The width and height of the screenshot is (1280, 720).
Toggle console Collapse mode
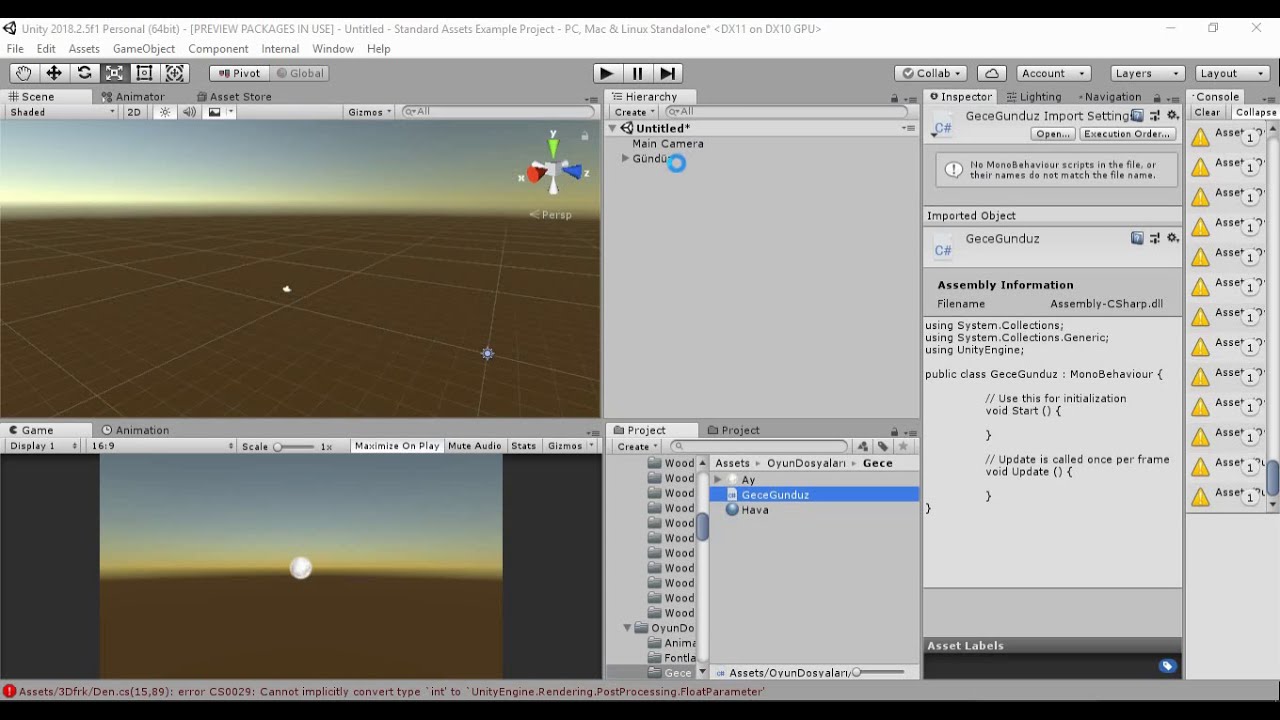point(1255,113)
